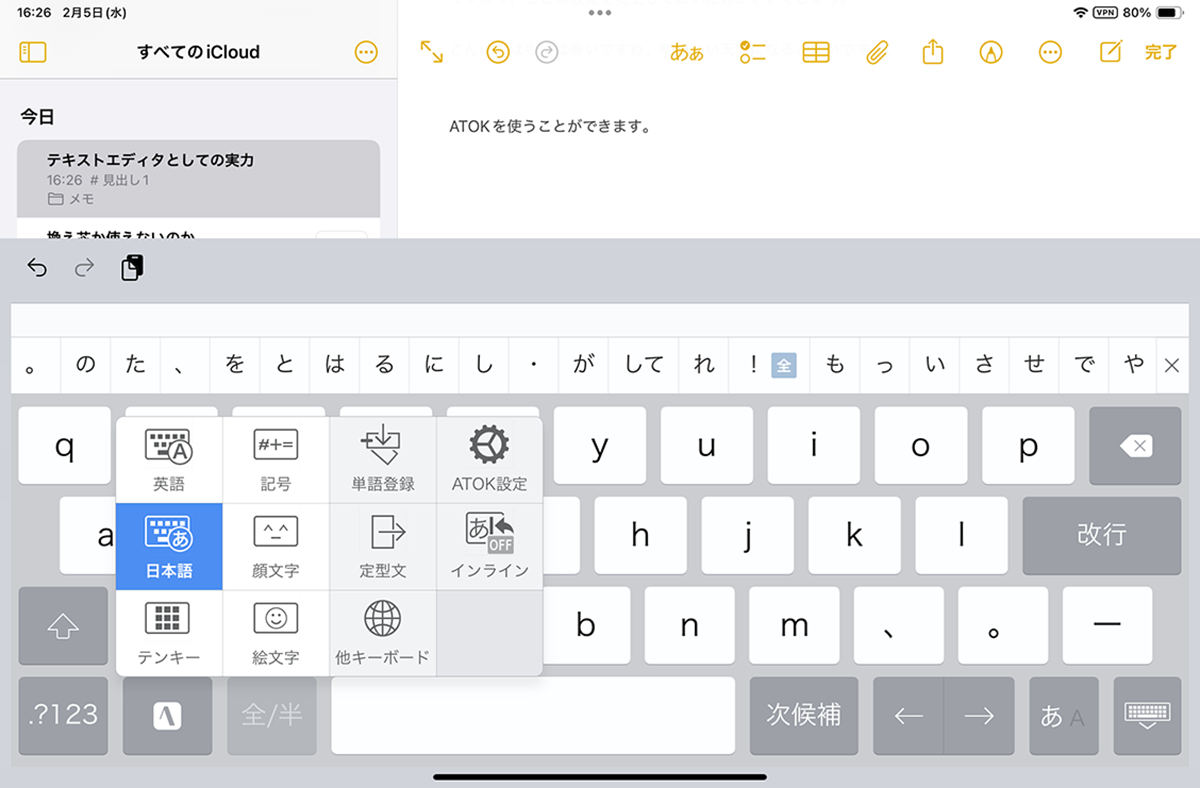Toggle インライン input off/on

point(490,547)
